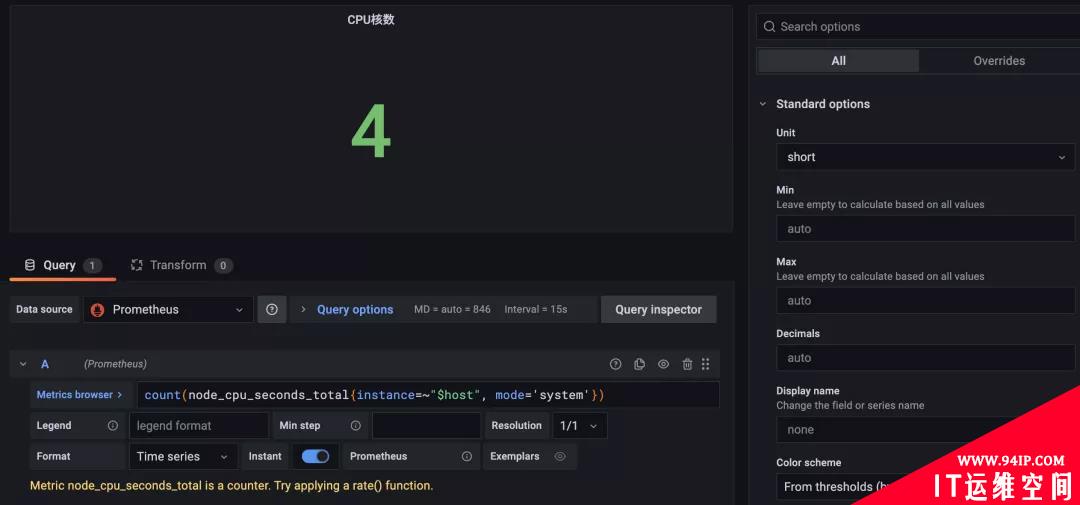
Task: Toggle query A visibility eye
Action: coord(663,364)
